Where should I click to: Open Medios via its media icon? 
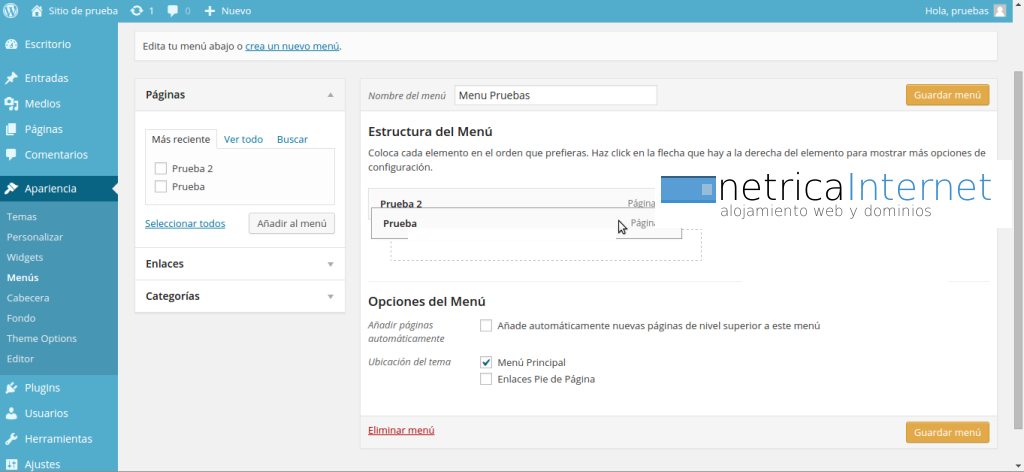[x=11, y=104]
